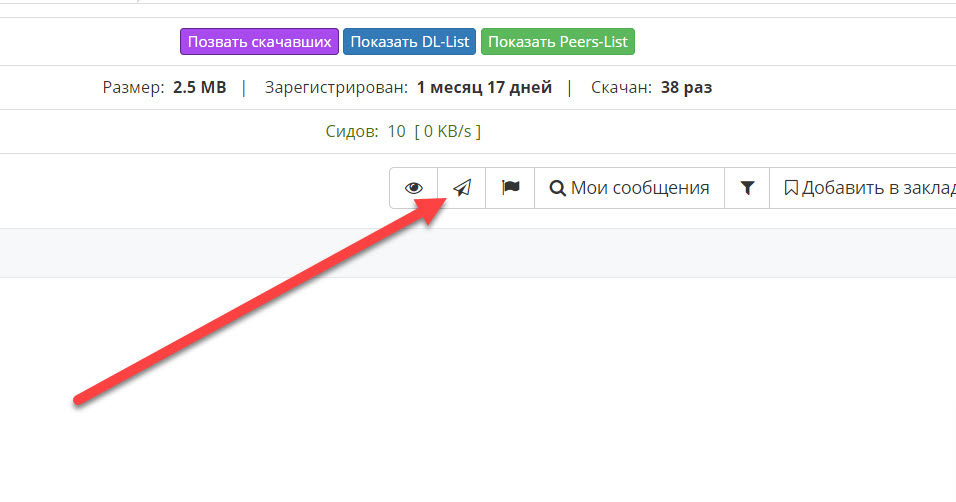Screen dimensions: 956x502
Task: Click the bookmark icon in the toolbar
Action: tap(791, 188)
